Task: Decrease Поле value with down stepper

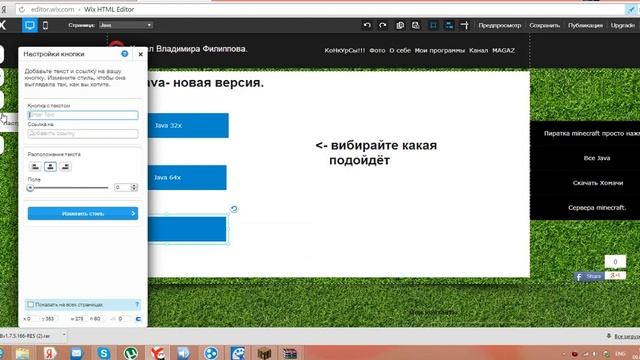Action: [x=134, y=189]
